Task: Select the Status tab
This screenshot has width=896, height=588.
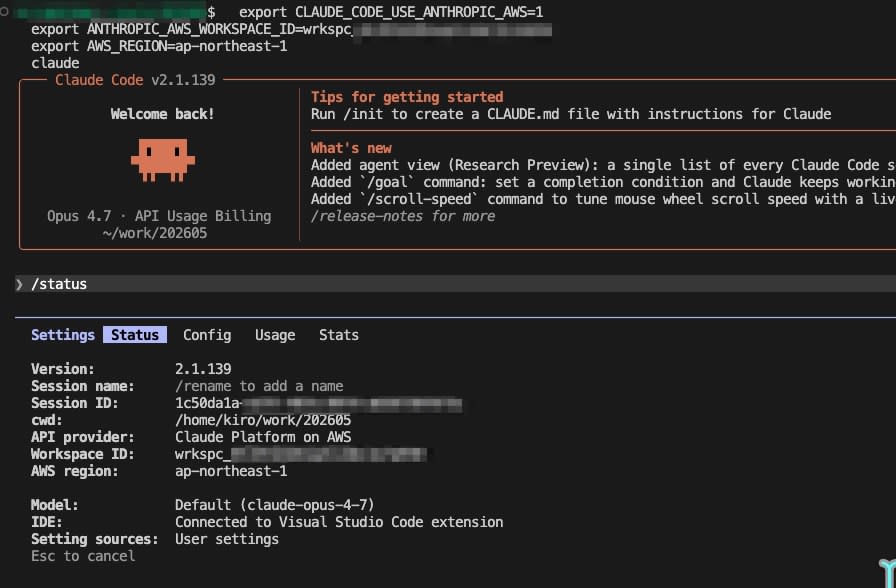Action: tap(135, 335)
